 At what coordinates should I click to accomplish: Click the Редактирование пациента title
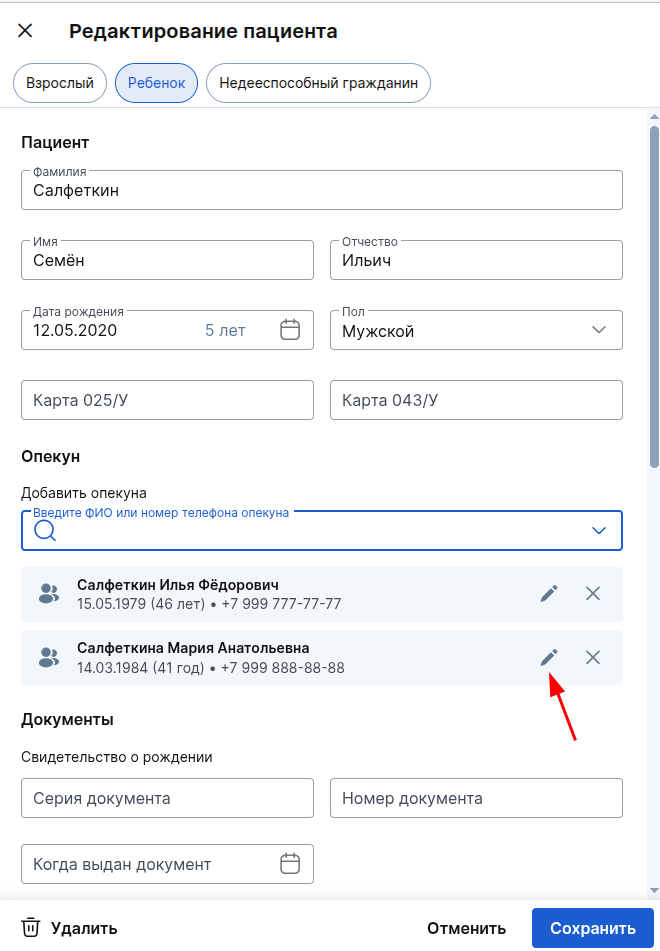pos(203,31)
